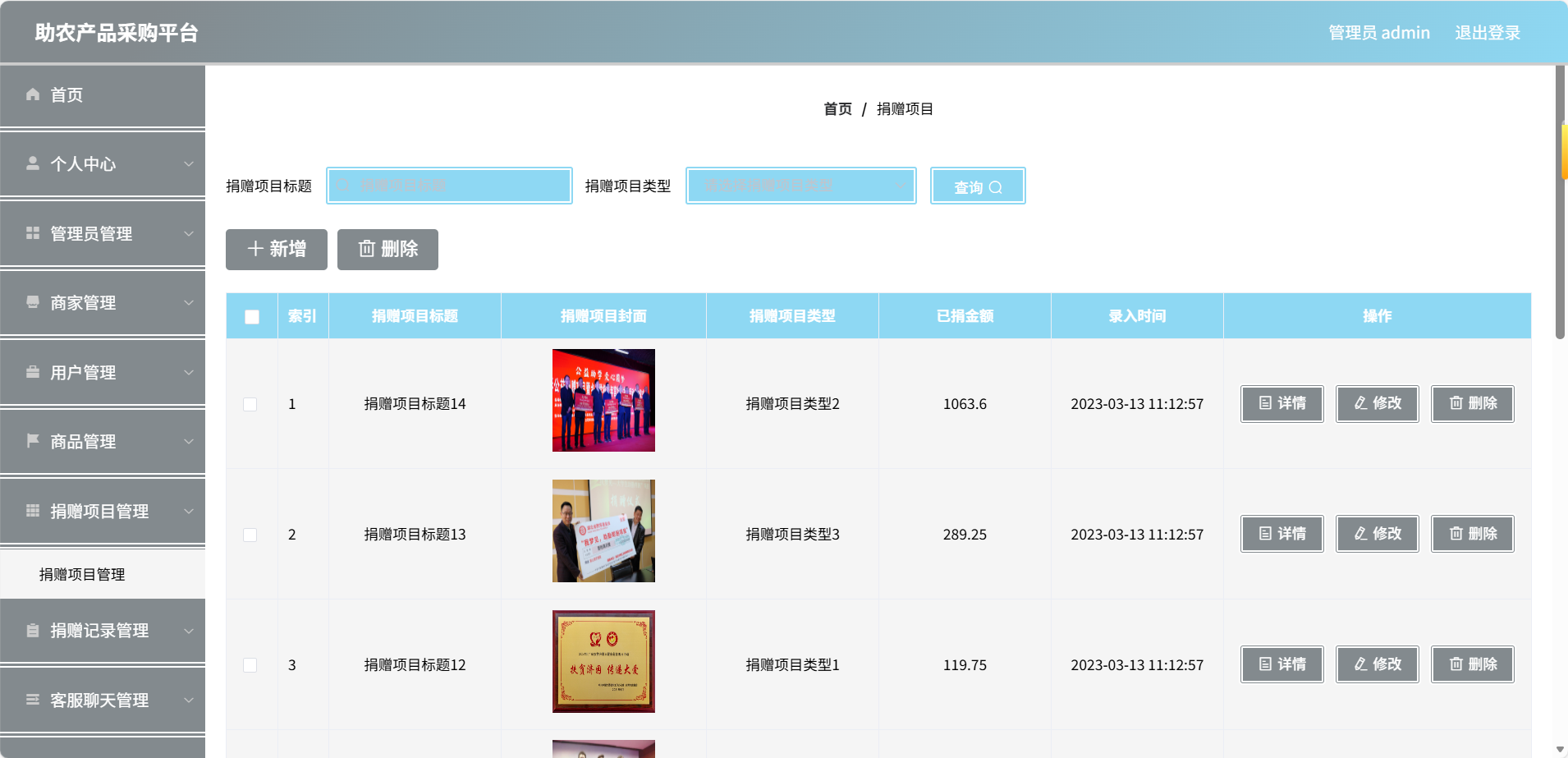Click 删除 for row 捐赠项目标题12
Image resolution: width=1568 pixels, height=758 pixels.
pos(1473,664)
